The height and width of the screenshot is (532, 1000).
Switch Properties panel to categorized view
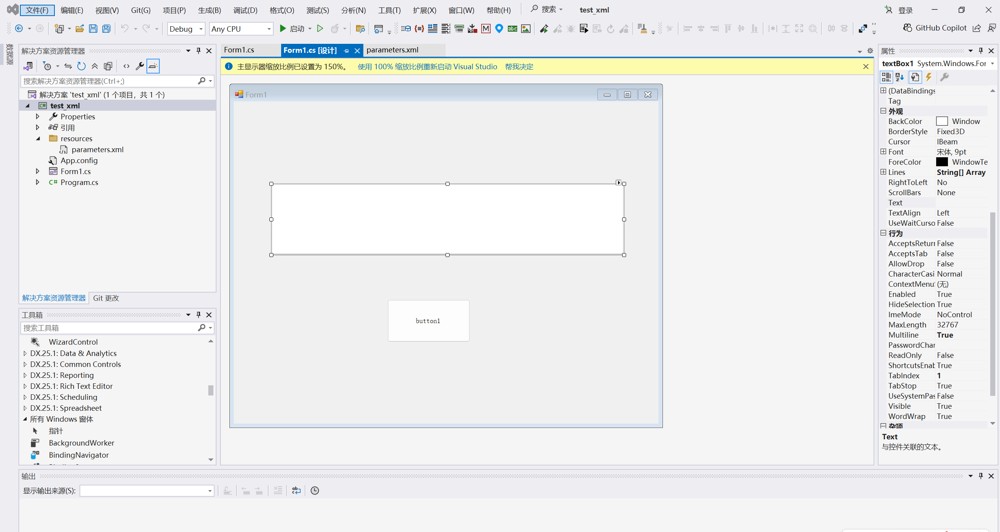pos(886,77)
